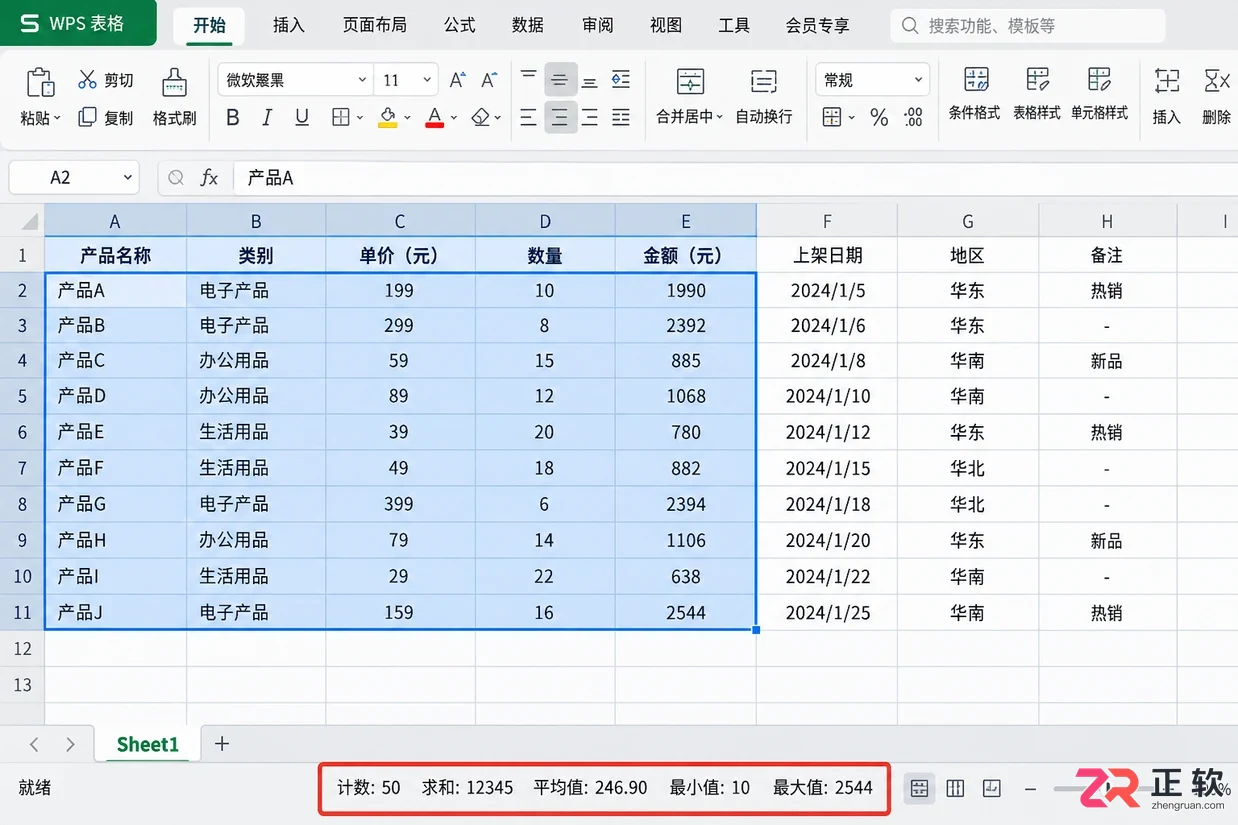The width and height of the screenshot is (1238, 825).
Task: Apply distributed alignment icon next to right align
Action: tap(621, 118)
